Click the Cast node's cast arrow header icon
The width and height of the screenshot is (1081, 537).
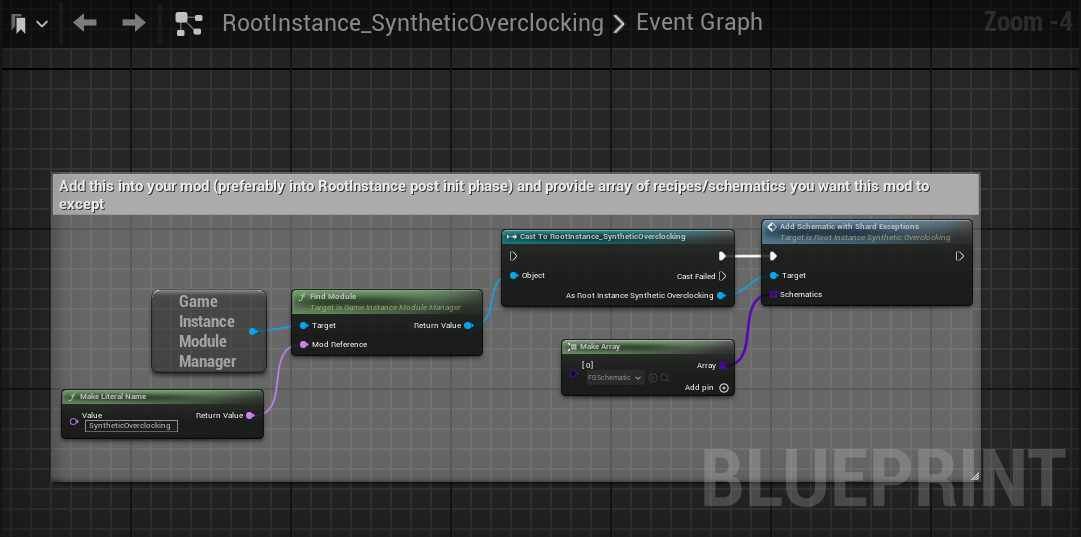point(512,236)
